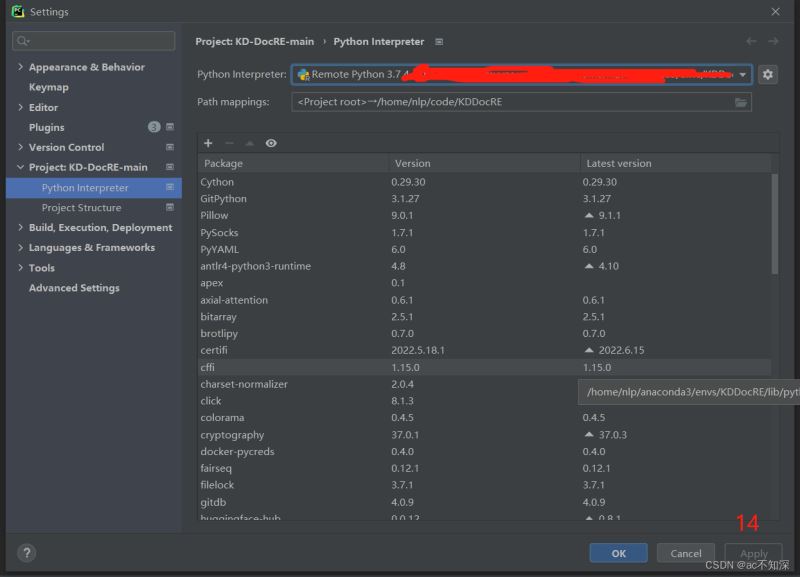The height and width of the screenshot is (577, 800).
Task: Expand Build, Execution, Deployment section
Action: [x=20, y=228]
